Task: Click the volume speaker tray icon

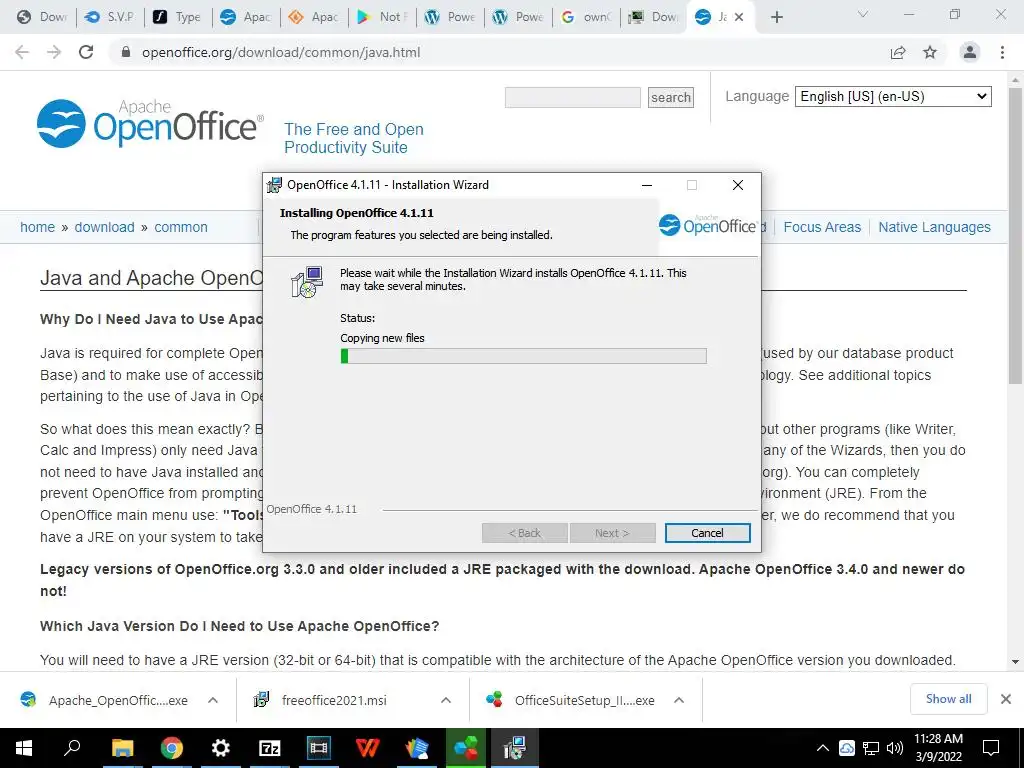Action: pyautogui.click(x=894, y=748)
